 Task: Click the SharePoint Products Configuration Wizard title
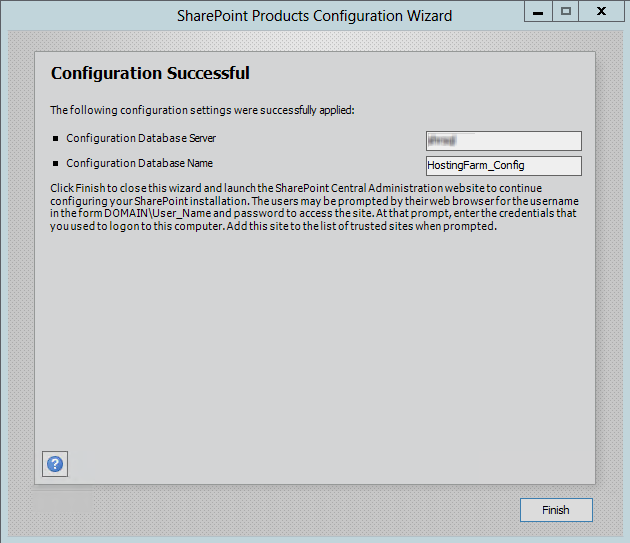(x=315, y=16)
